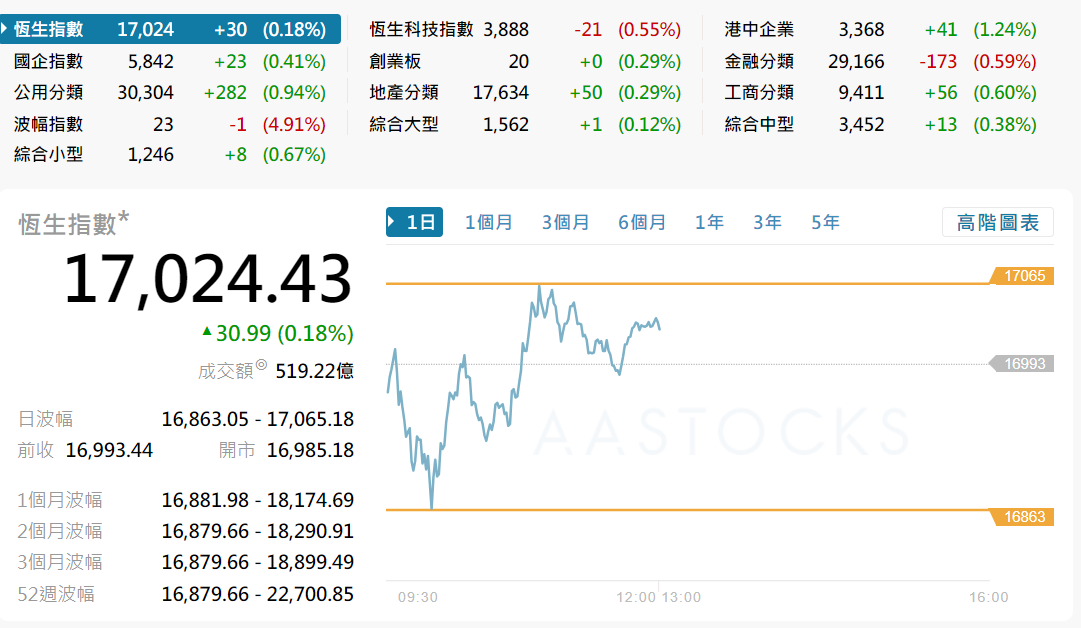Click the grey 16993 previous close marker

1023,363
